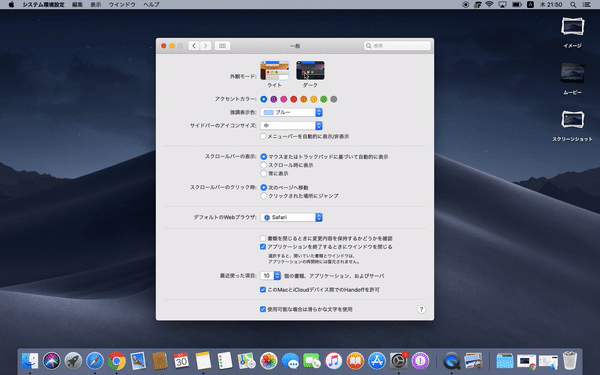This screenshot has height=375, width=600.
Task: Select マウスまたはトラックパッドに基づいて自動的に表示 radio
Action: click(264, 157)
